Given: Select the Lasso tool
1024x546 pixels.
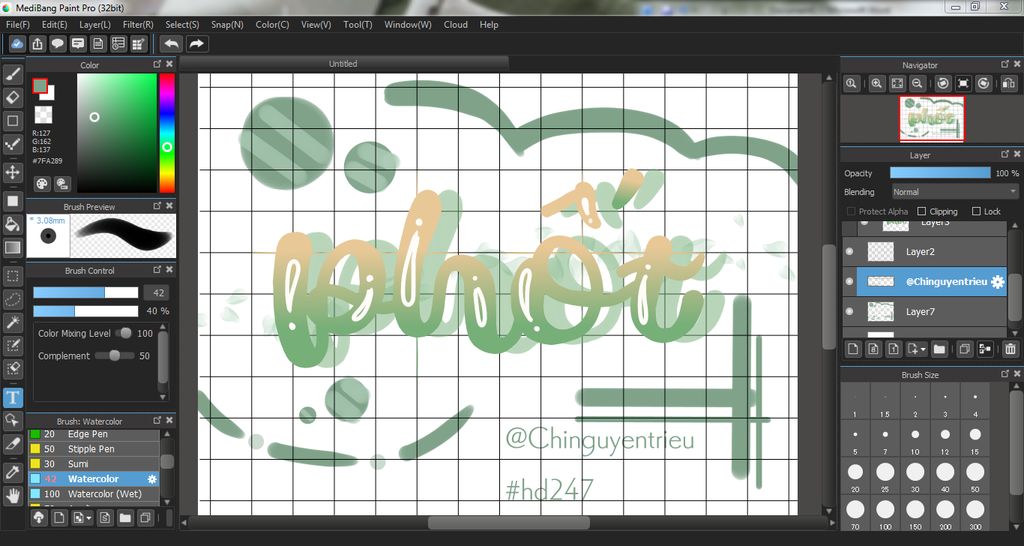Looking at the screenshot, I should (12, 298).
